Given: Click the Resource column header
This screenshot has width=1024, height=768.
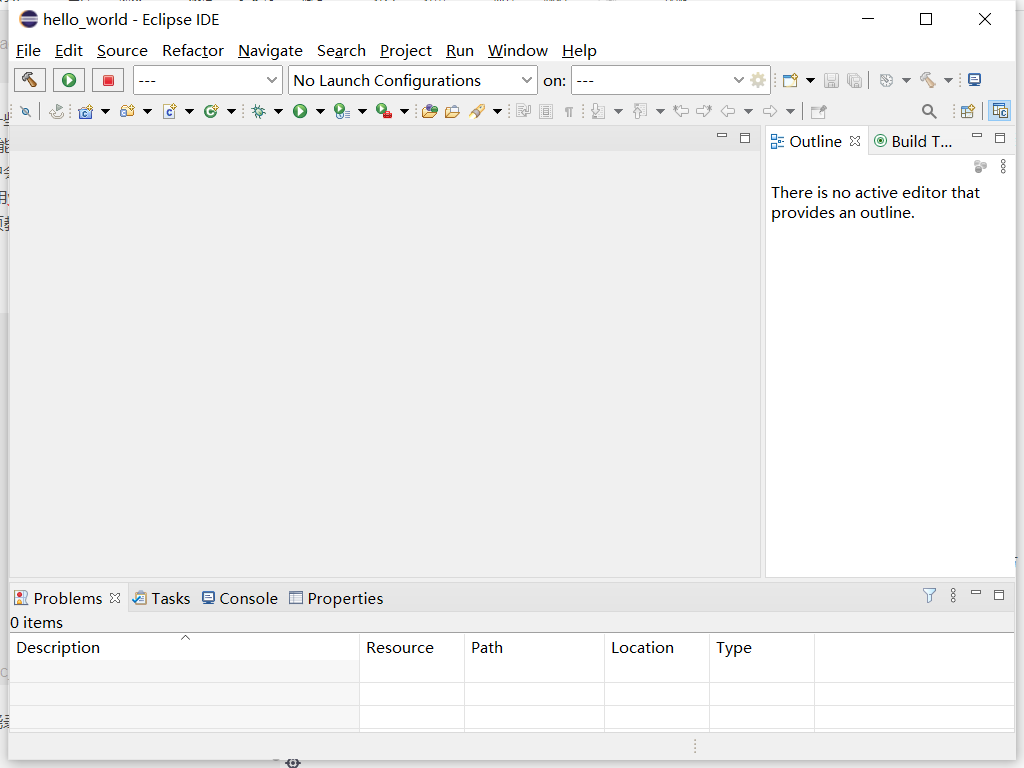Looking at the screenshot, I should (412, 647).
